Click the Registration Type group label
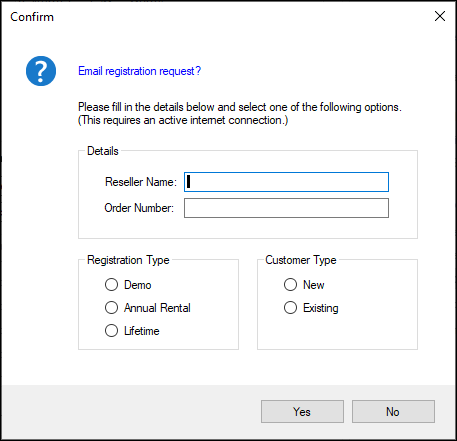Image resolution: width=457 pixels, height=441 pixels. pos(128,260)
